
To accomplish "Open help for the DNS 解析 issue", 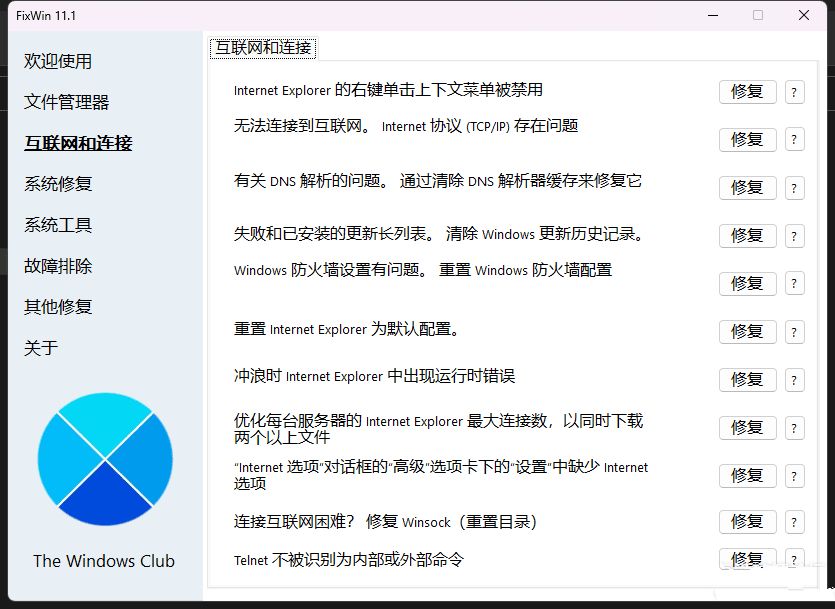I will [794, 188].
